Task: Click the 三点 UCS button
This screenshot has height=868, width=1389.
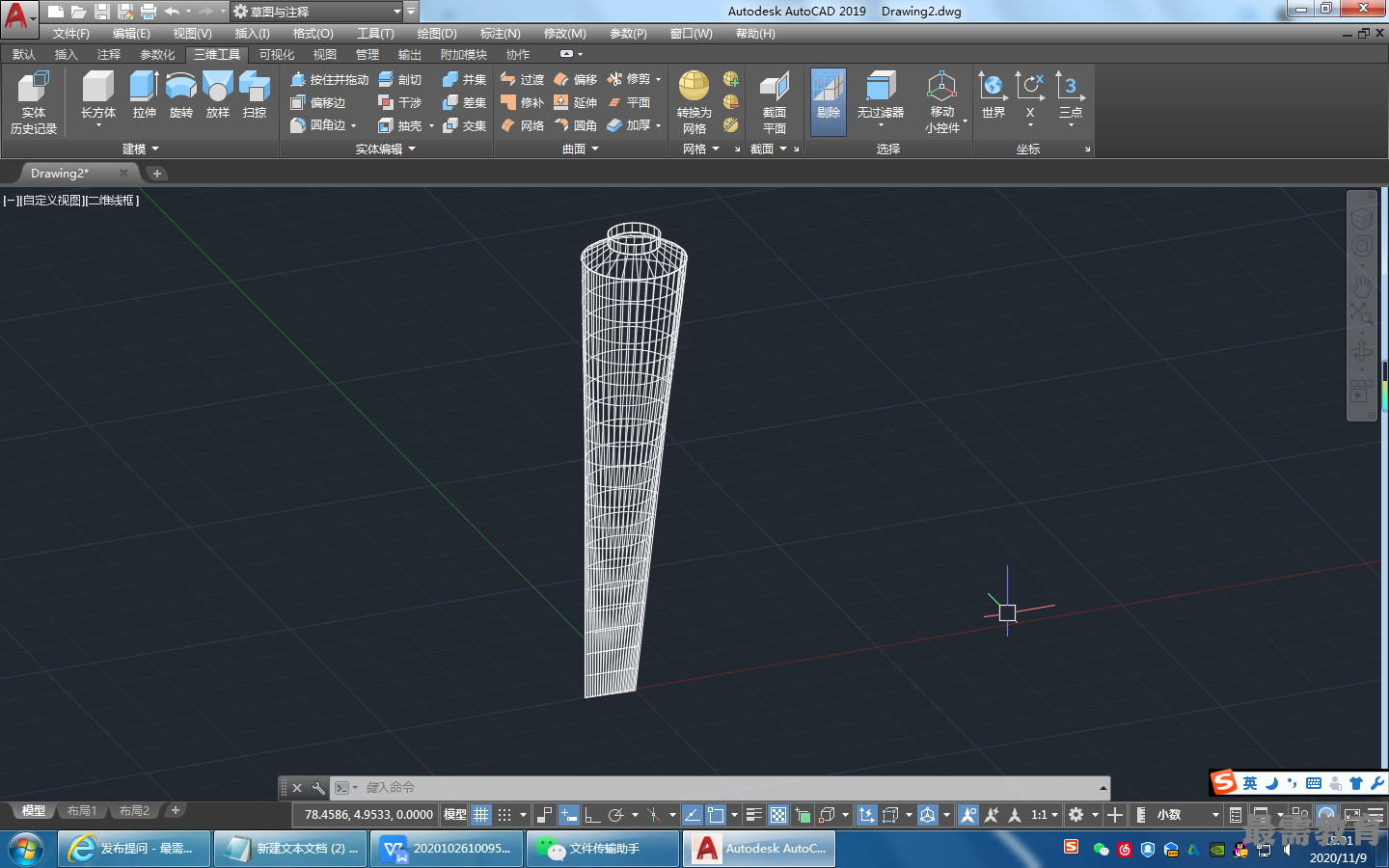Action: [x=1071, y=96]
